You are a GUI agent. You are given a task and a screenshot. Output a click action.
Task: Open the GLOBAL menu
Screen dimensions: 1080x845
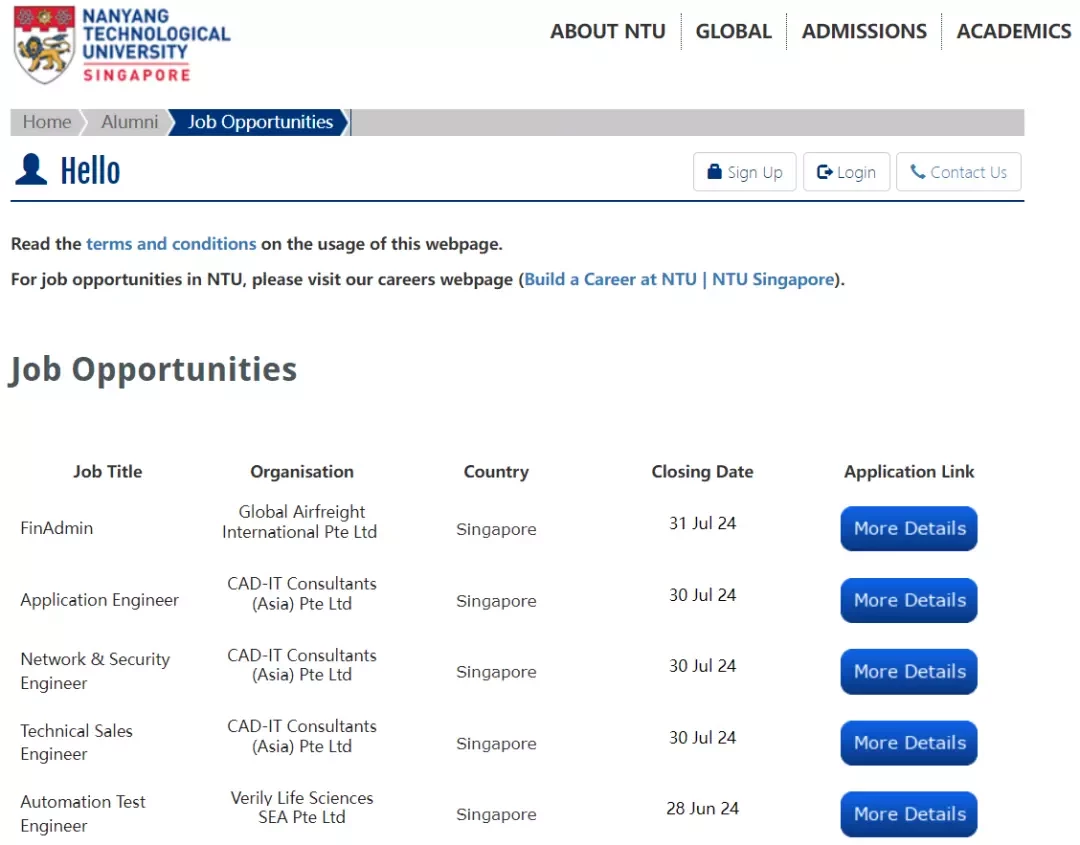coord(734,31)
